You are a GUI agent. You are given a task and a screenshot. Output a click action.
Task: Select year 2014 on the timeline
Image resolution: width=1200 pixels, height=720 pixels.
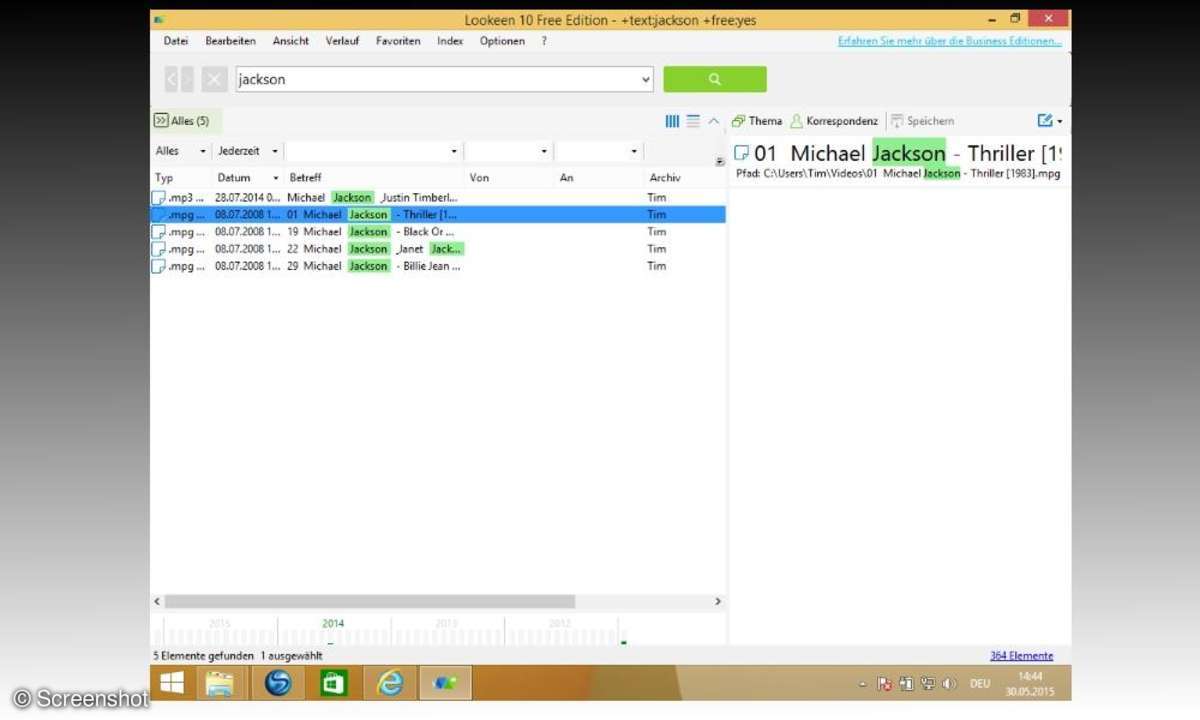point(333,624)
